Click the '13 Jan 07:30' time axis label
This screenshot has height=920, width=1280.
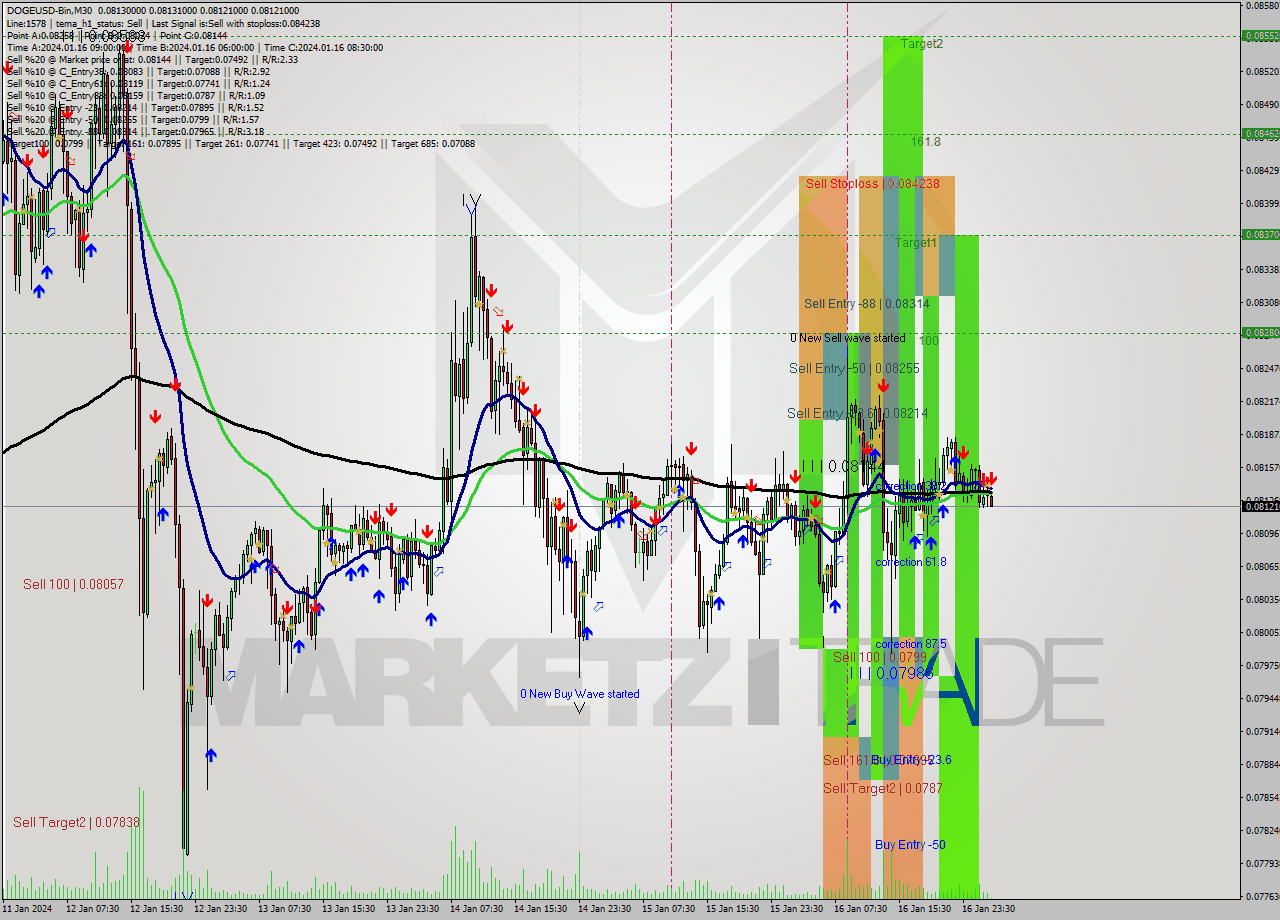(x=284, y=909)
